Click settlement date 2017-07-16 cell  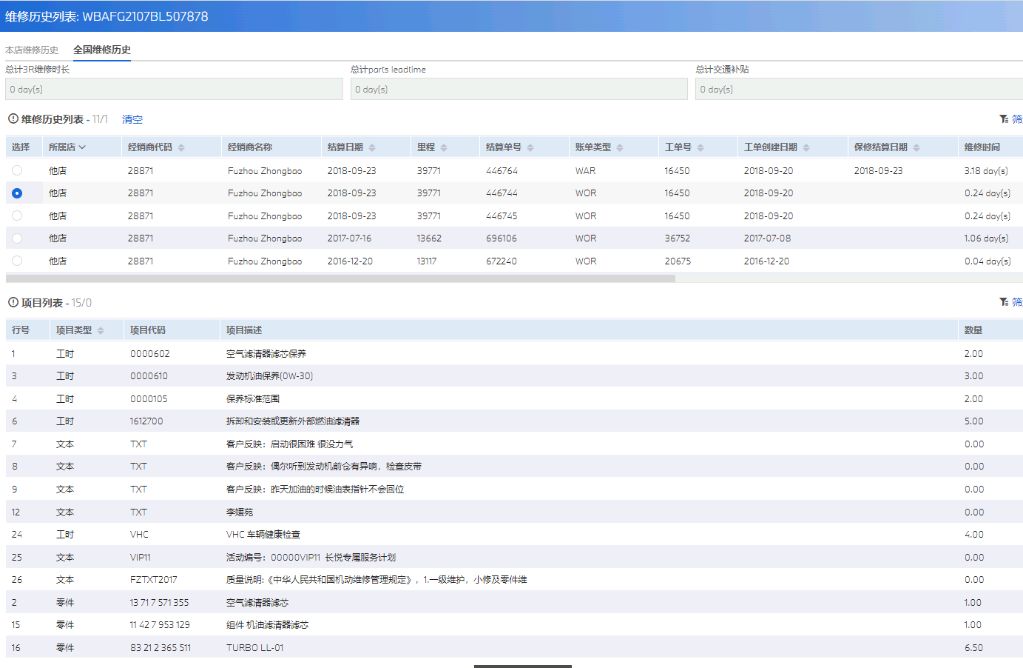click(x=349, y=239)
